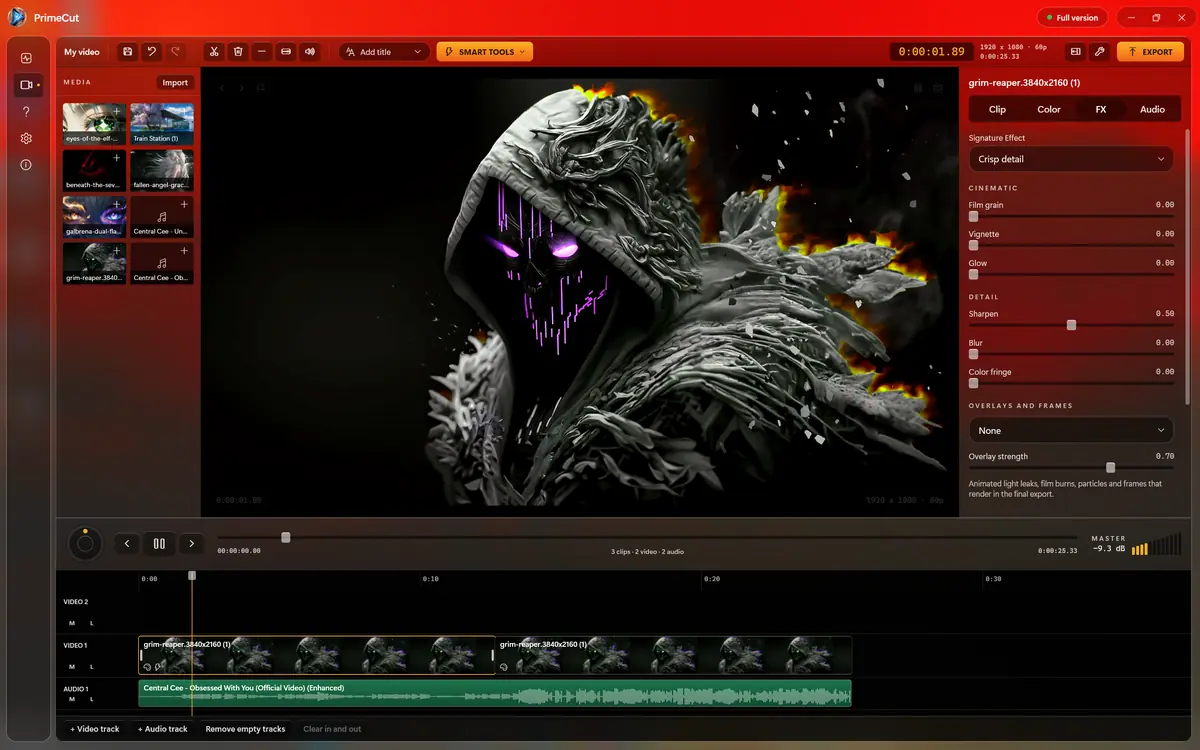This screenshot has height=750, width=1200.
Task: Click the info circle icon in the sidebar
Action: [x=26, y=164]
